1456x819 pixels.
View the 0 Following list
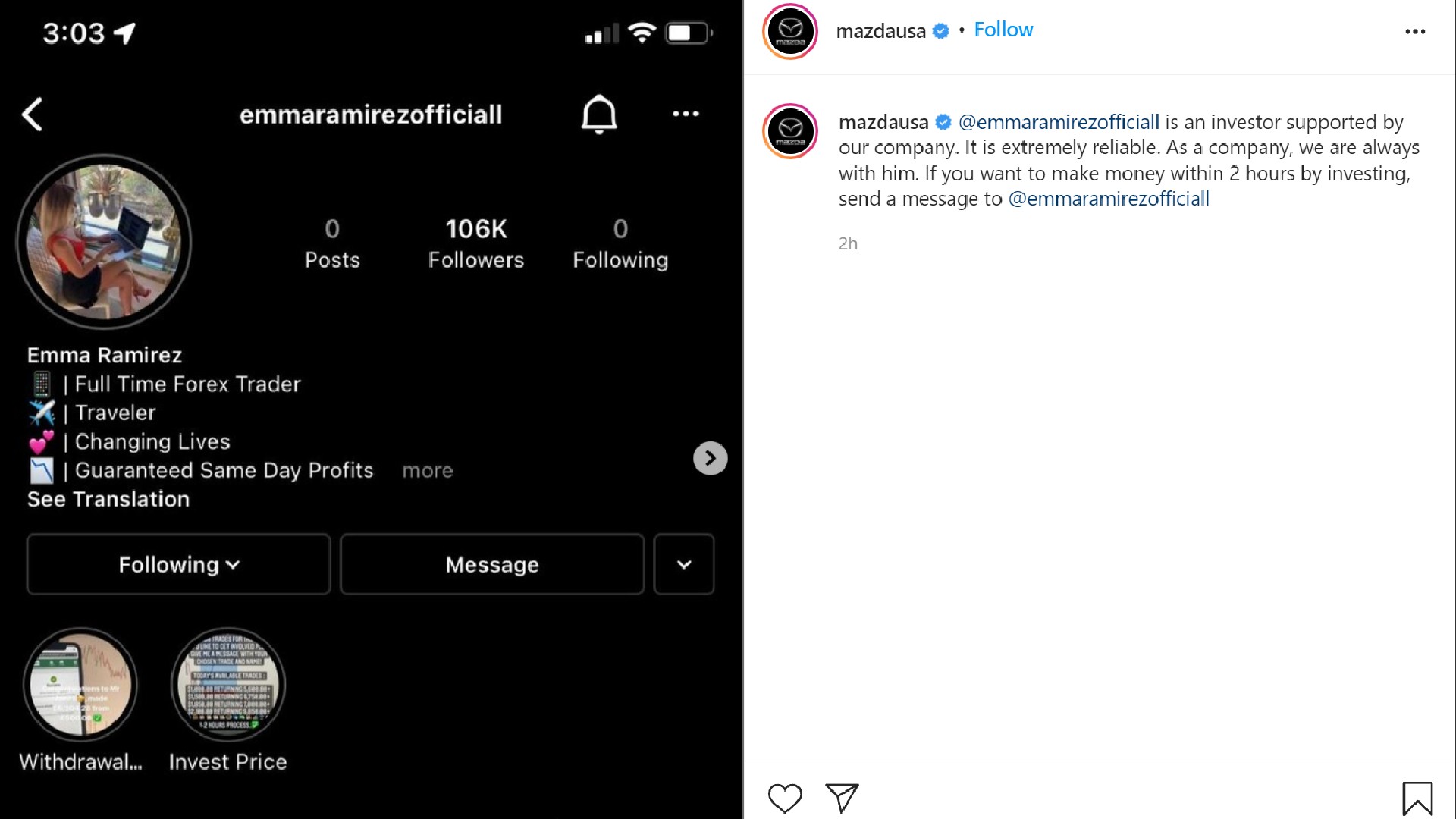click(x=620, y=243)
